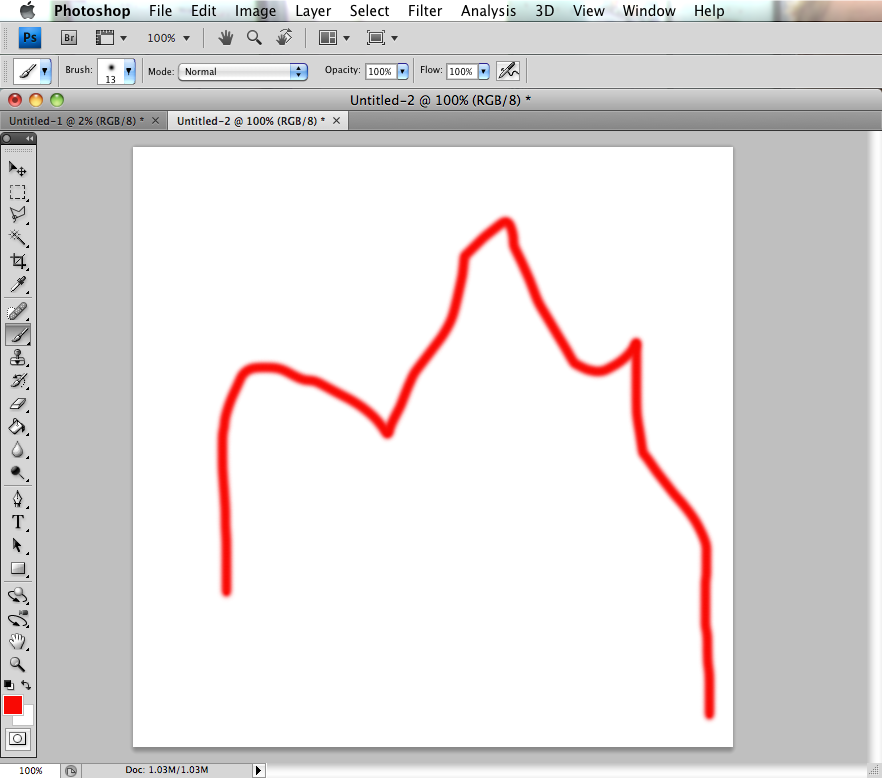Open the Image menu
This screenshot has width=882, height=778.
[x=255, y=11]
